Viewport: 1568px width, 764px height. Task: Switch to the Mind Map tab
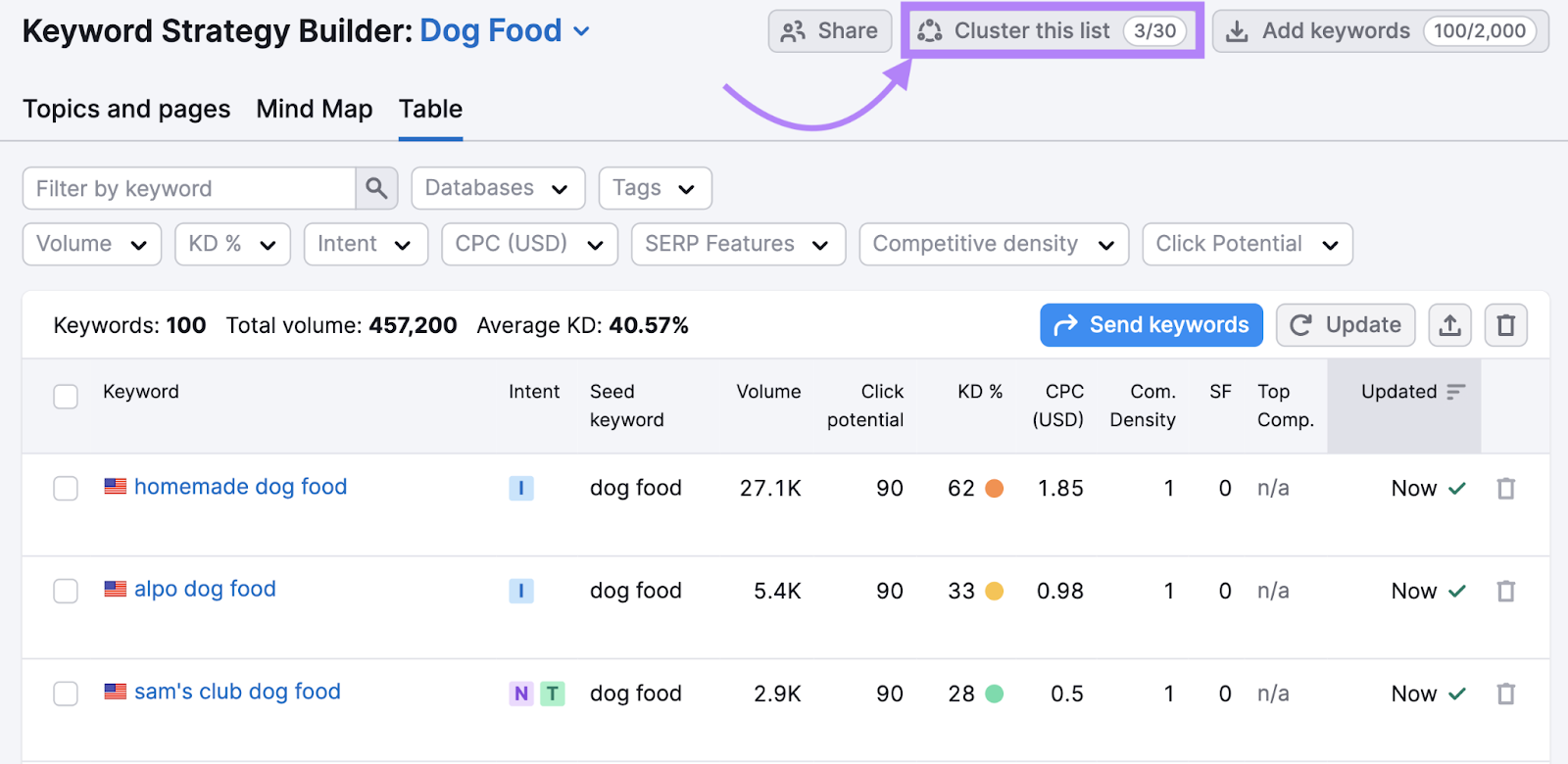314,109
